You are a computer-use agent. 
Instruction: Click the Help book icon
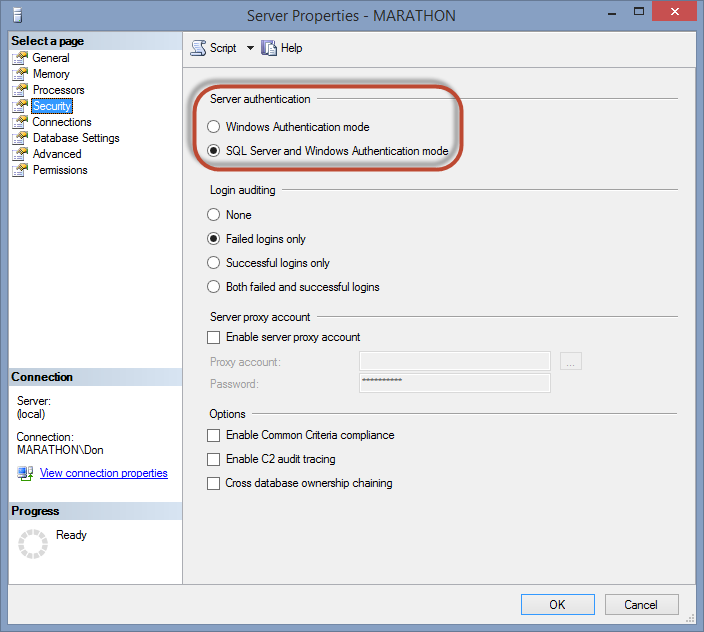pos(269,48)
